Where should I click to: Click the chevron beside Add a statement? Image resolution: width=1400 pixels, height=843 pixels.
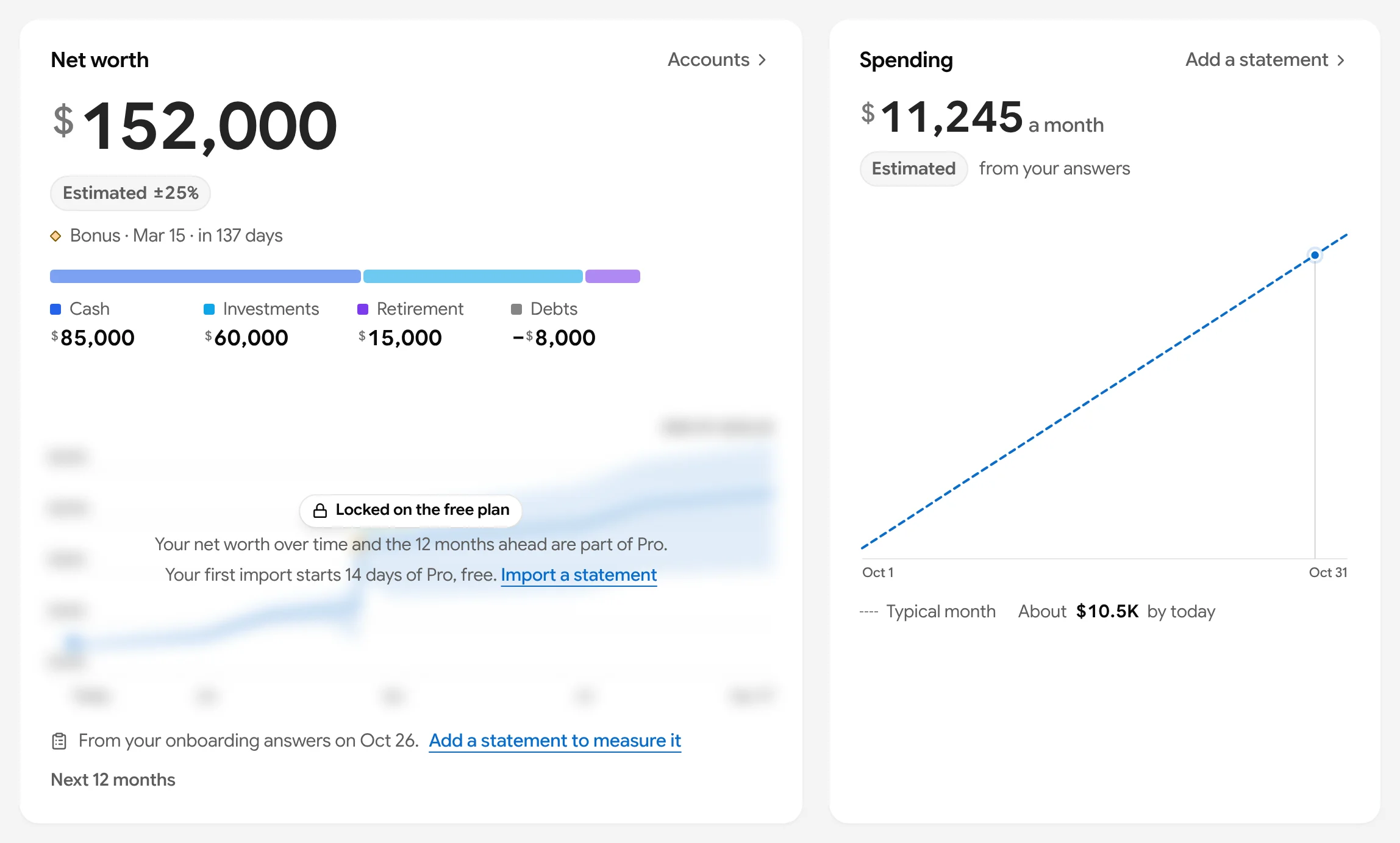(1340, 60)
